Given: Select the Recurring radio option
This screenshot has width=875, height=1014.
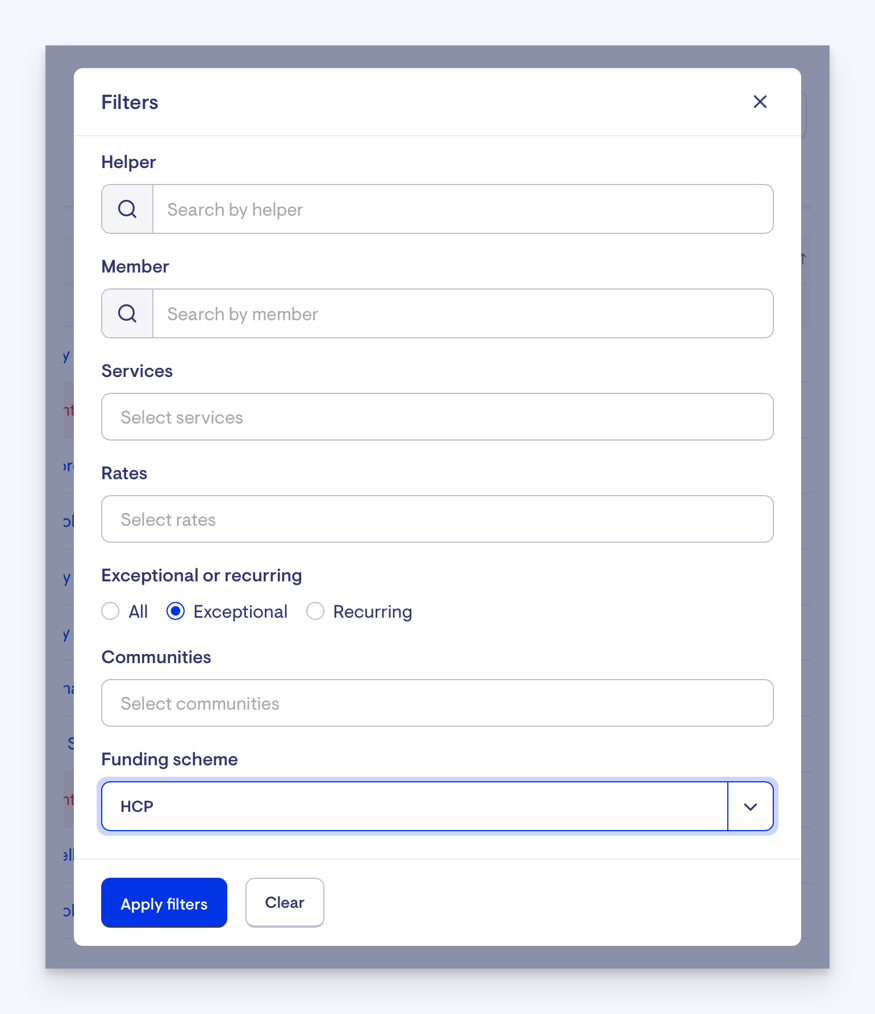Looking at the screenshot, I should 316,611.
